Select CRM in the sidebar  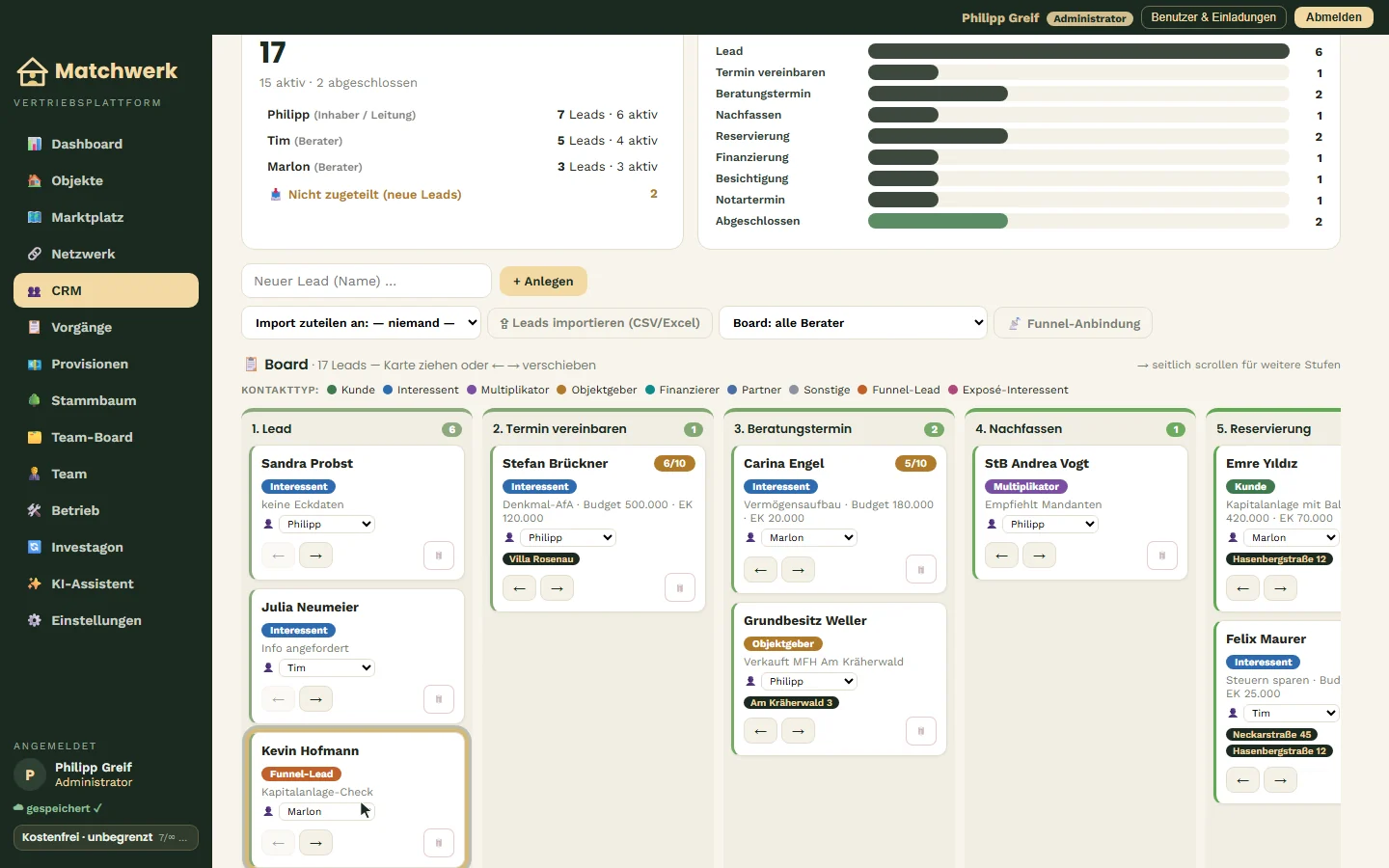coord(106,290)
